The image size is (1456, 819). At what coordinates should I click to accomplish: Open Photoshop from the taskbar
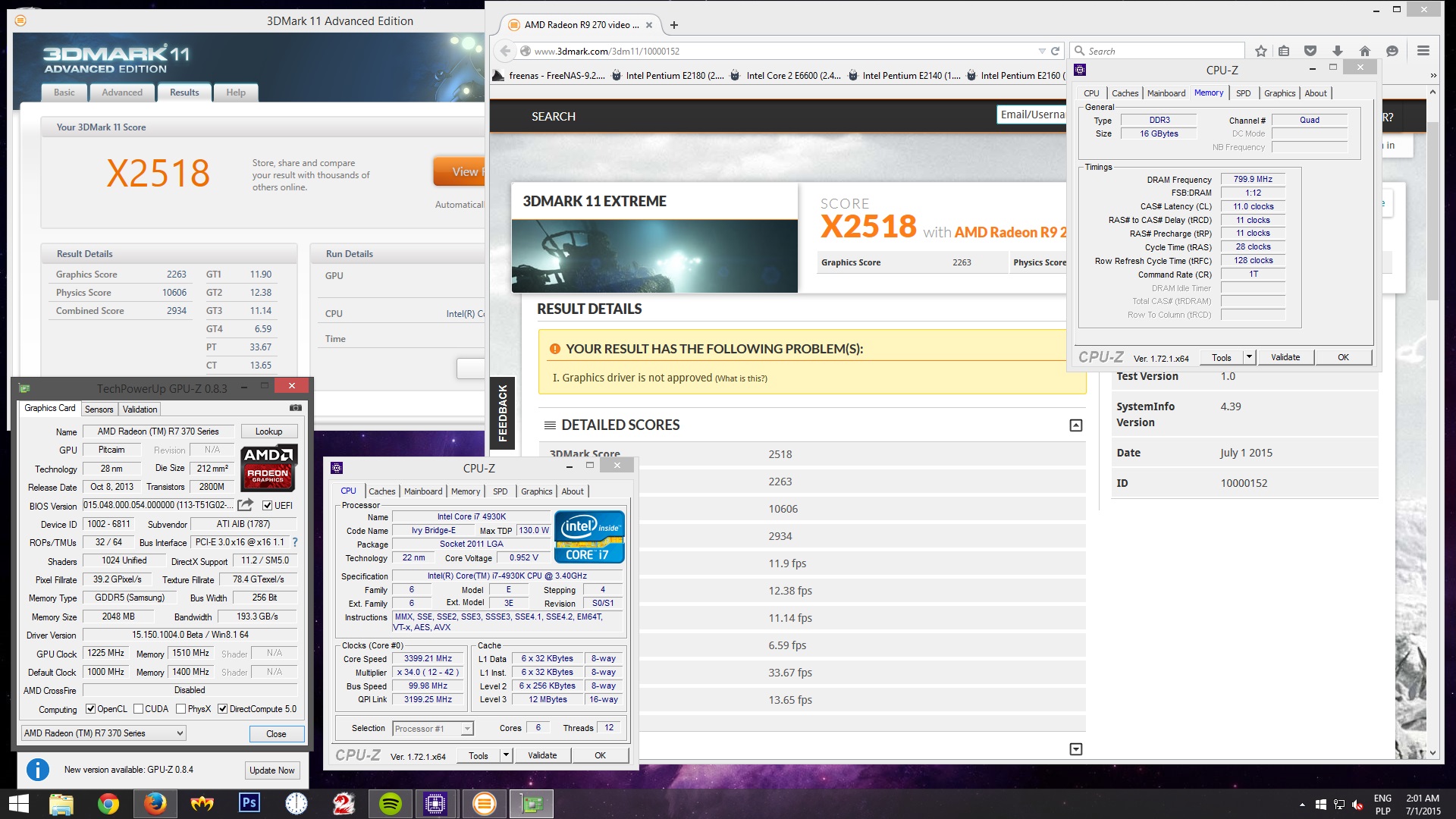click(249, 804)
